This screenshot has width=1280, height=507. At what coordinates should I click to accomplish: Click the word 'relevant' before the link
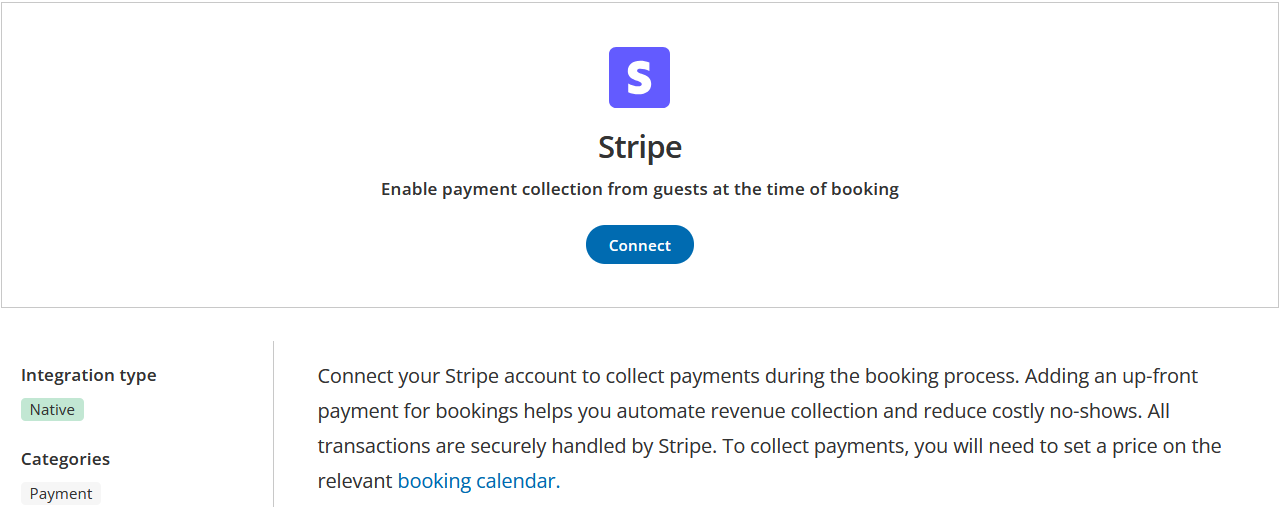click(355, 481)
